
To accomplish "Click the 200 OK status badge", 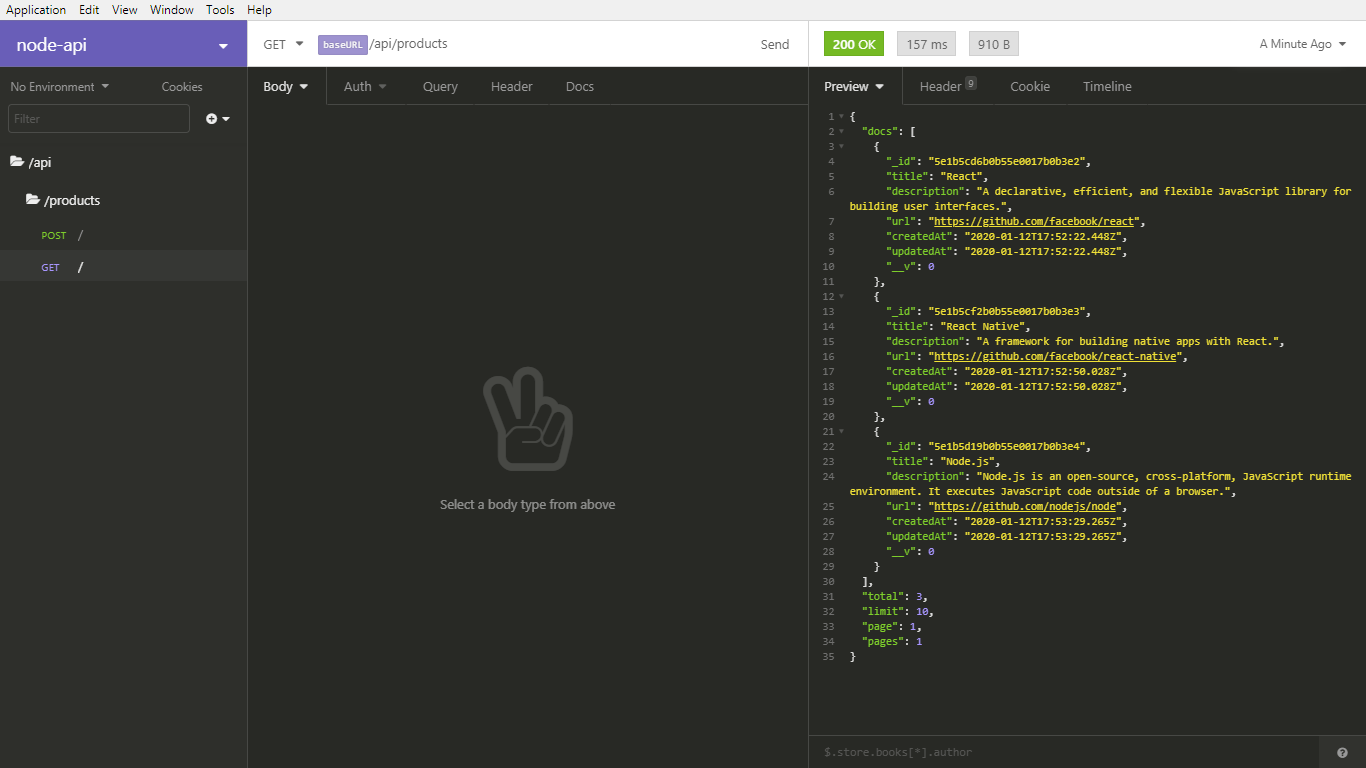I will point(854,44).
